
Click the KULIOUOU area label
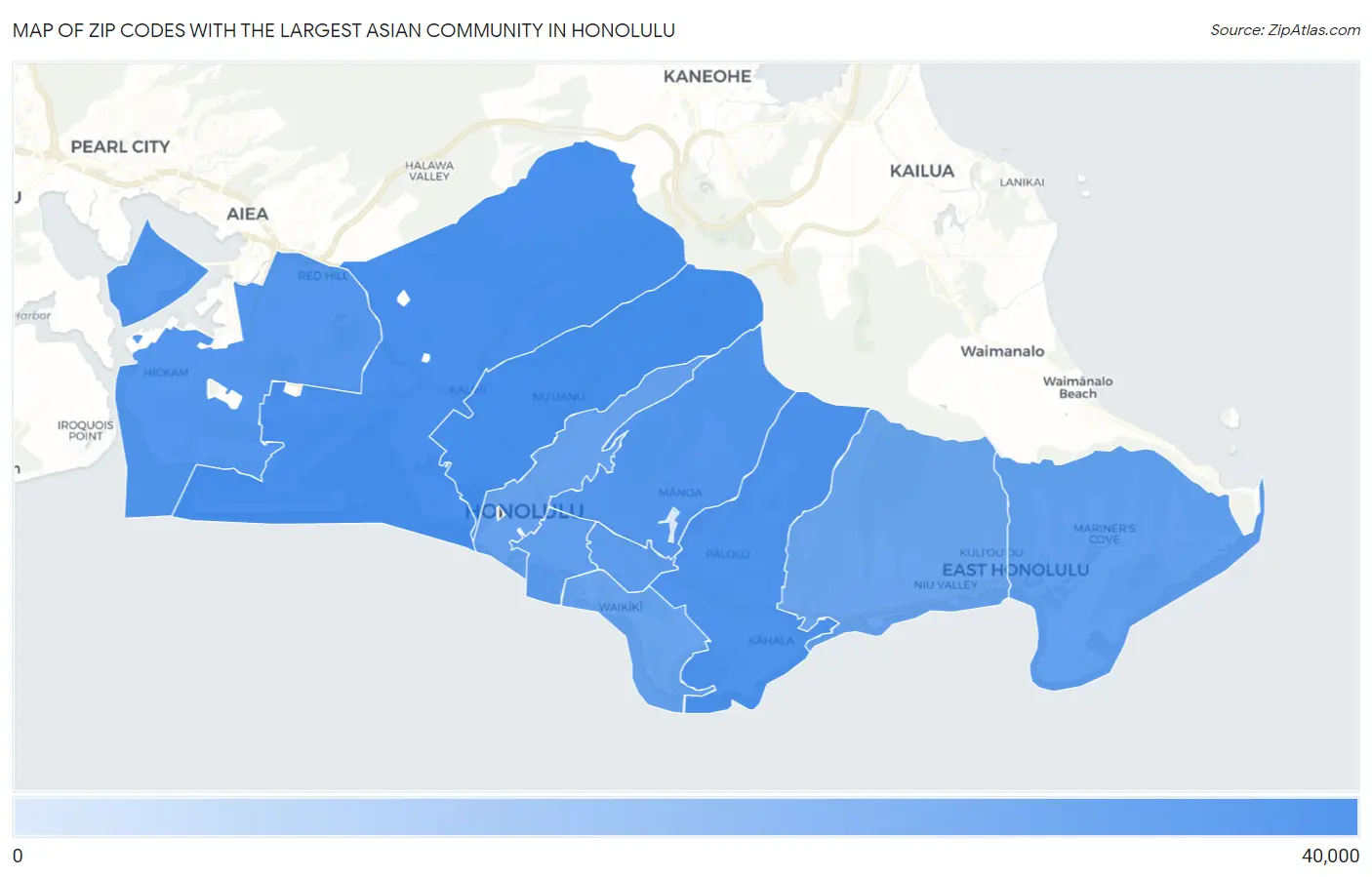(x=991, y=553)
